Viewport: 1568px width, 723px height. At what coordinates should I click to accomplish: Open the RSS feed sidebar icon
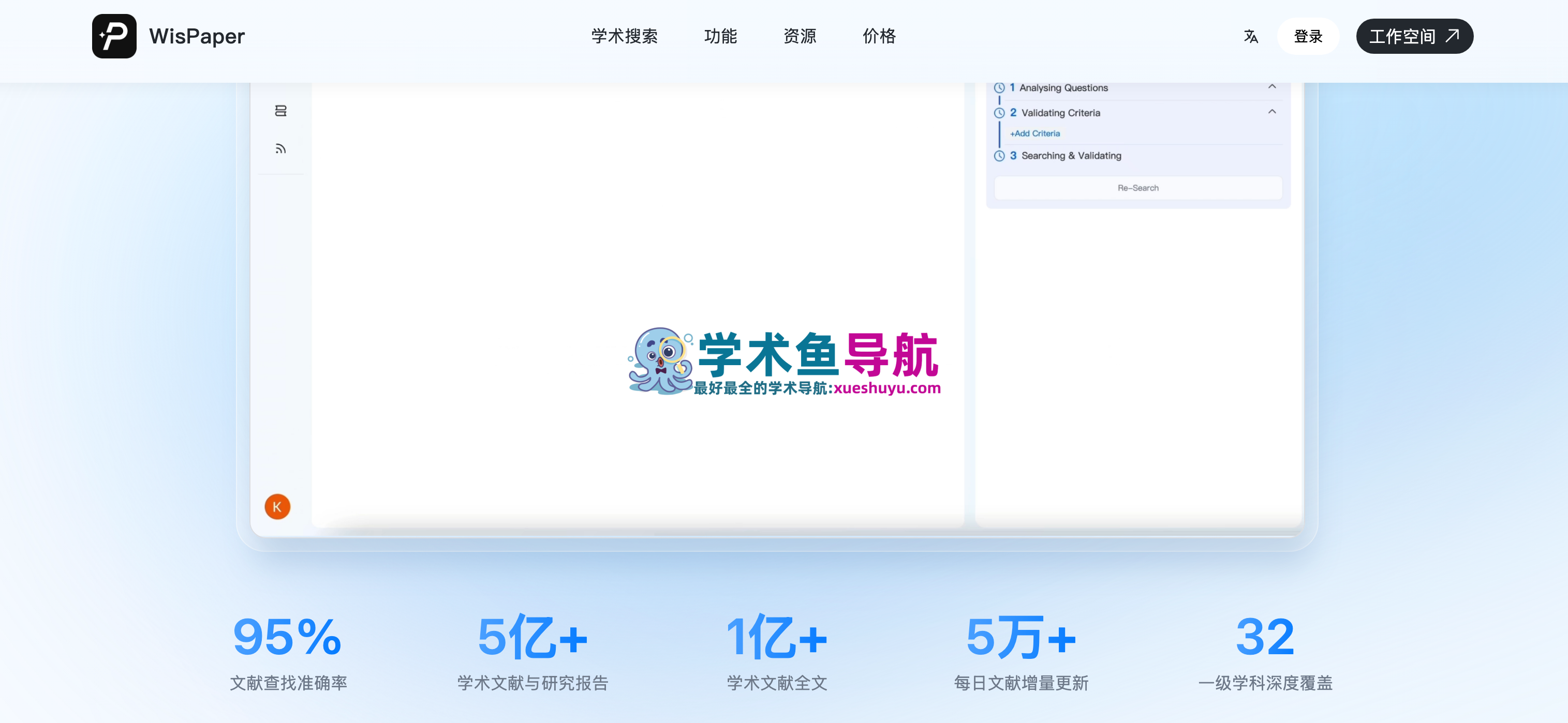click(280, 149)
